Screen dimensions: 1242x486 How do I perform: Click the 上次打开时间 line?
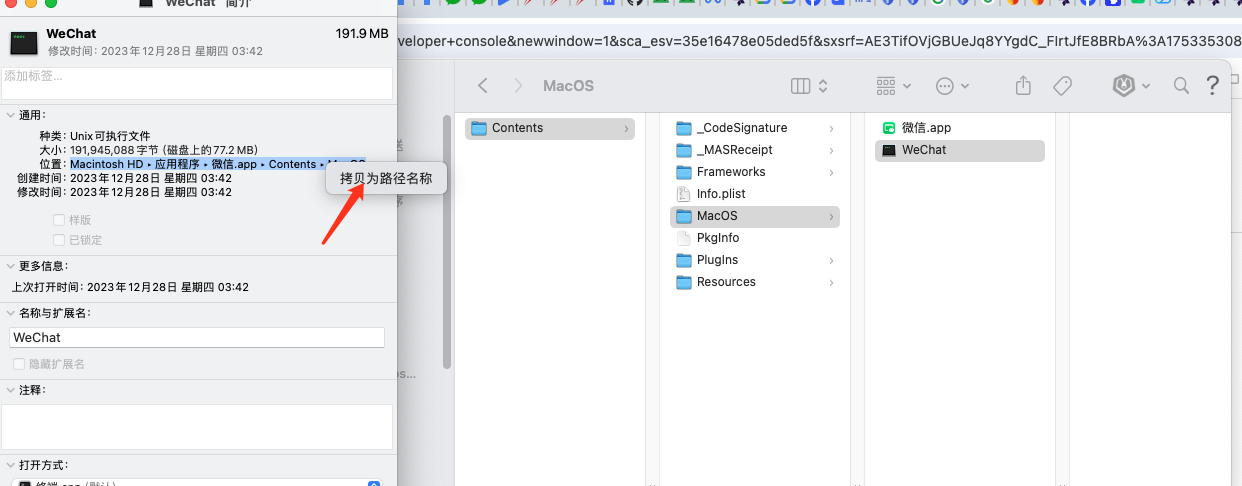coord(130,287)
